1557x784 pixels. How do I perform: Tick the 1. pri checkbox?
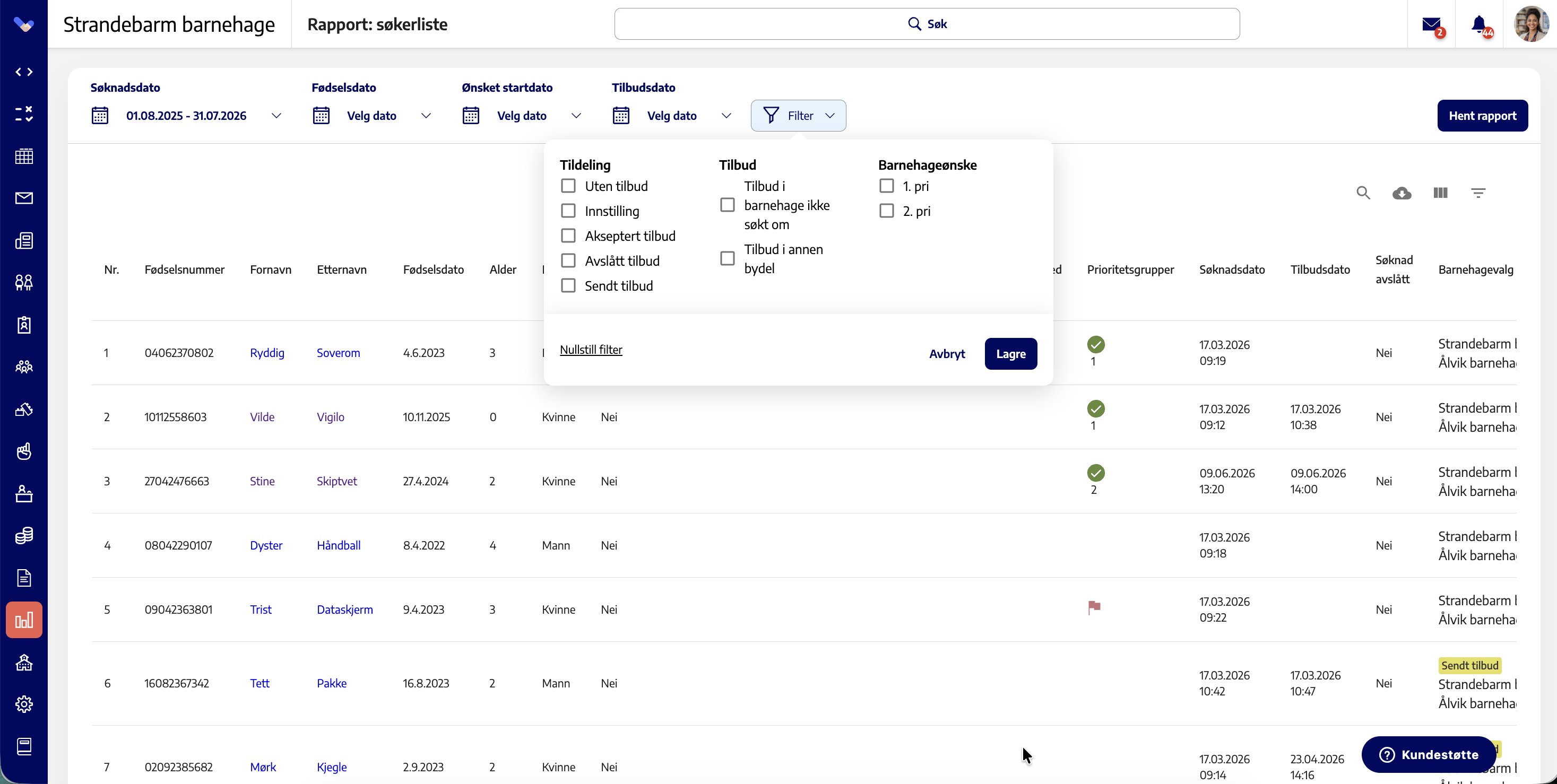[x=887, y=186]
